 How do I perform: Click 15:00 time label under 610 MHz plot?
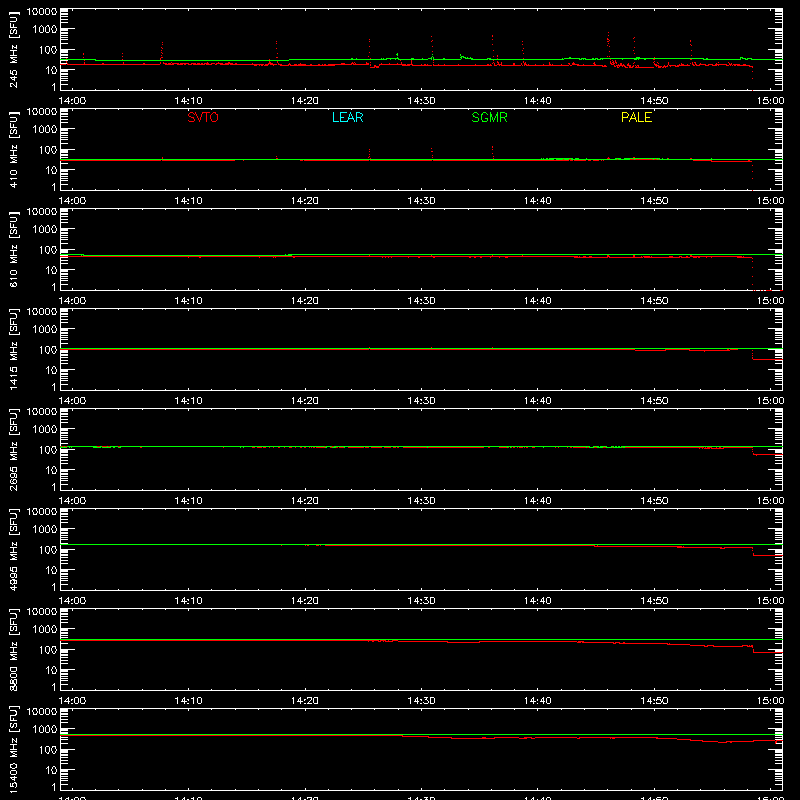click(x=770, y=301)
